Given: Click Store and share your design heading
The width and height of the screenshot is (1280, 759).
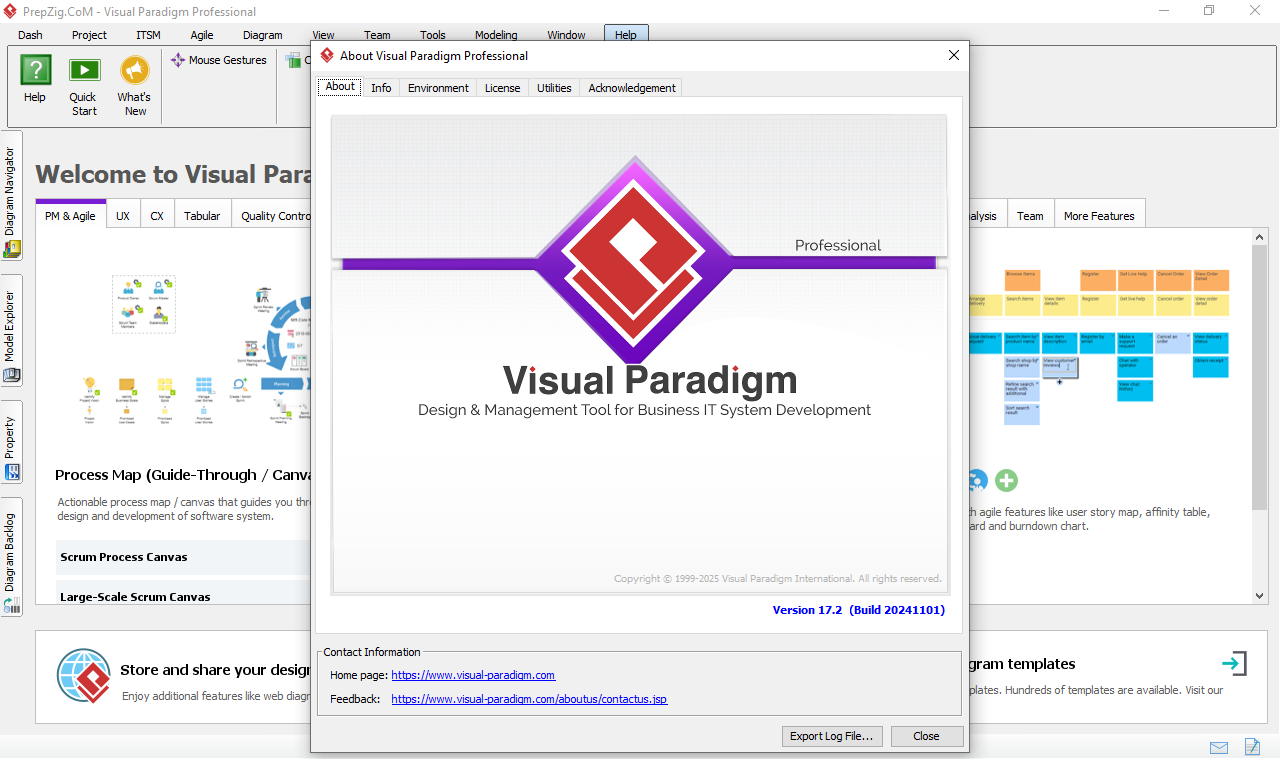Looking at the screenshot, I should [x=215, y=670].
